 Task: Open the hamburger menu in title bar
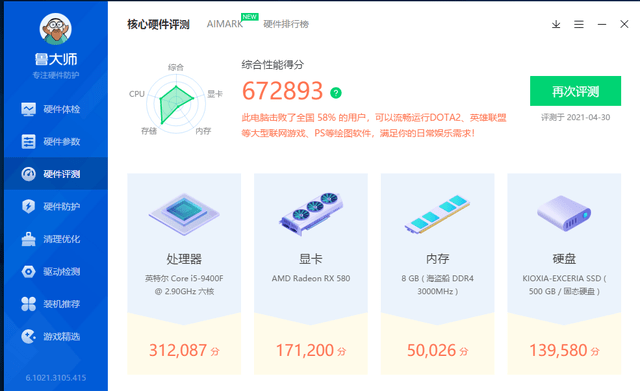click(x=579, y=24)
